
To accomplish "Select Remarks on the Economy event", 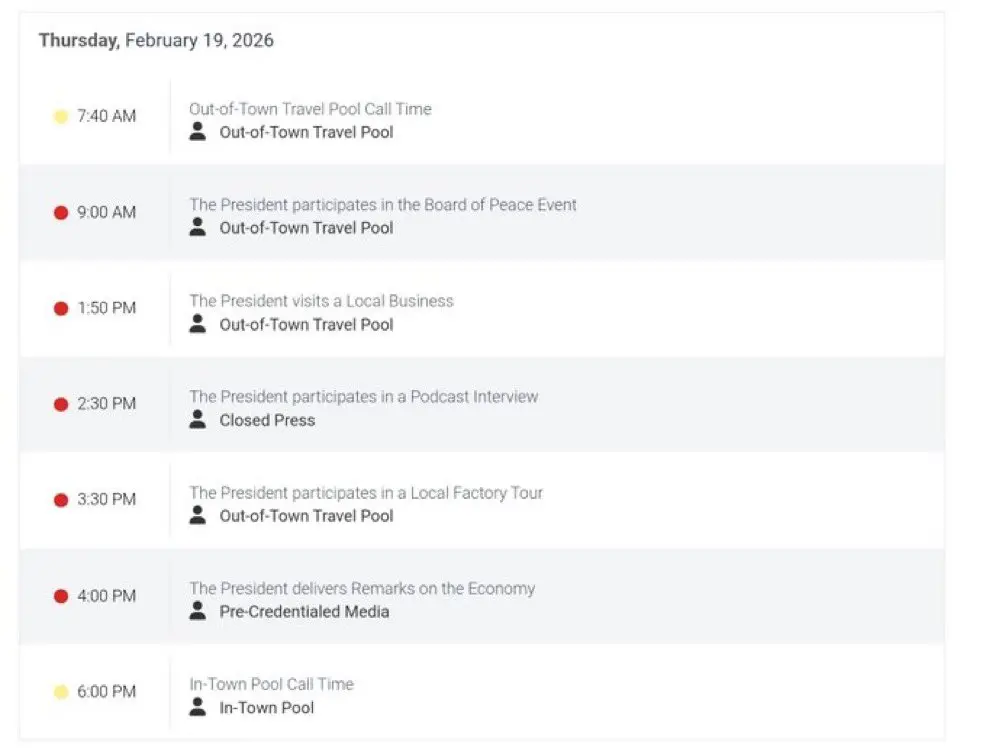I will pos(362,589).
